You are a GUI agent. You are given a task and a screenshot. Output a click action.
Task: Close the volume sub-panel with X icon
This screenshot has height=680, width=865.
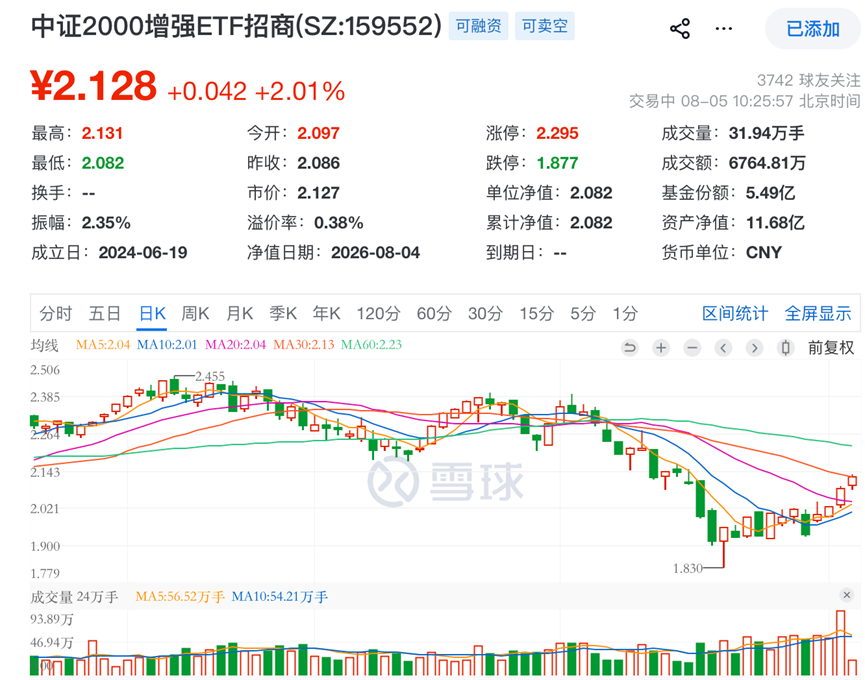click(x=846, y=595)
